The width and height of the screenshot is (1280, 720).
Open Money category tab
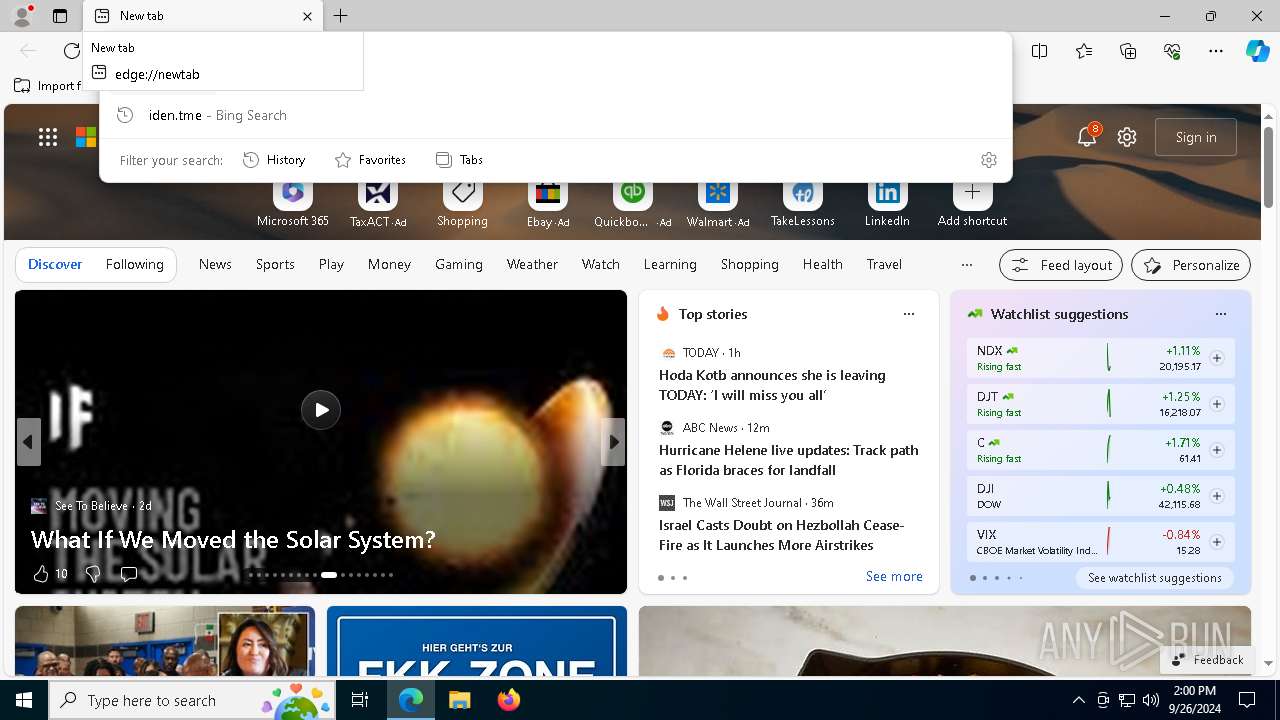389,264
